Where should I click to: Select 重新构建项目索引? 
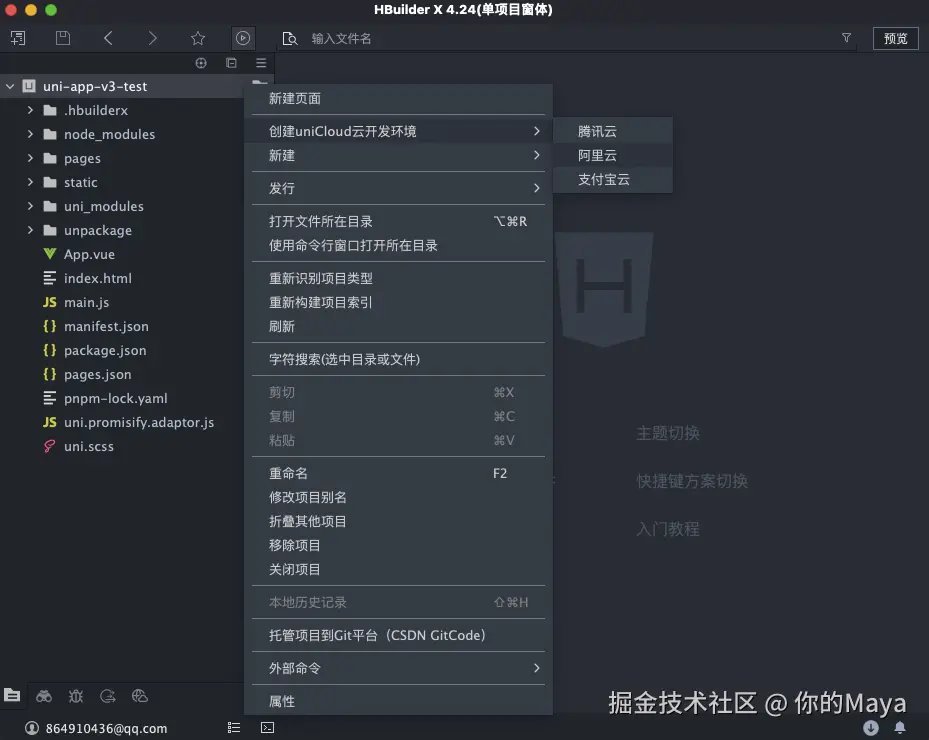pyautogui.click(x=398, y=302)
